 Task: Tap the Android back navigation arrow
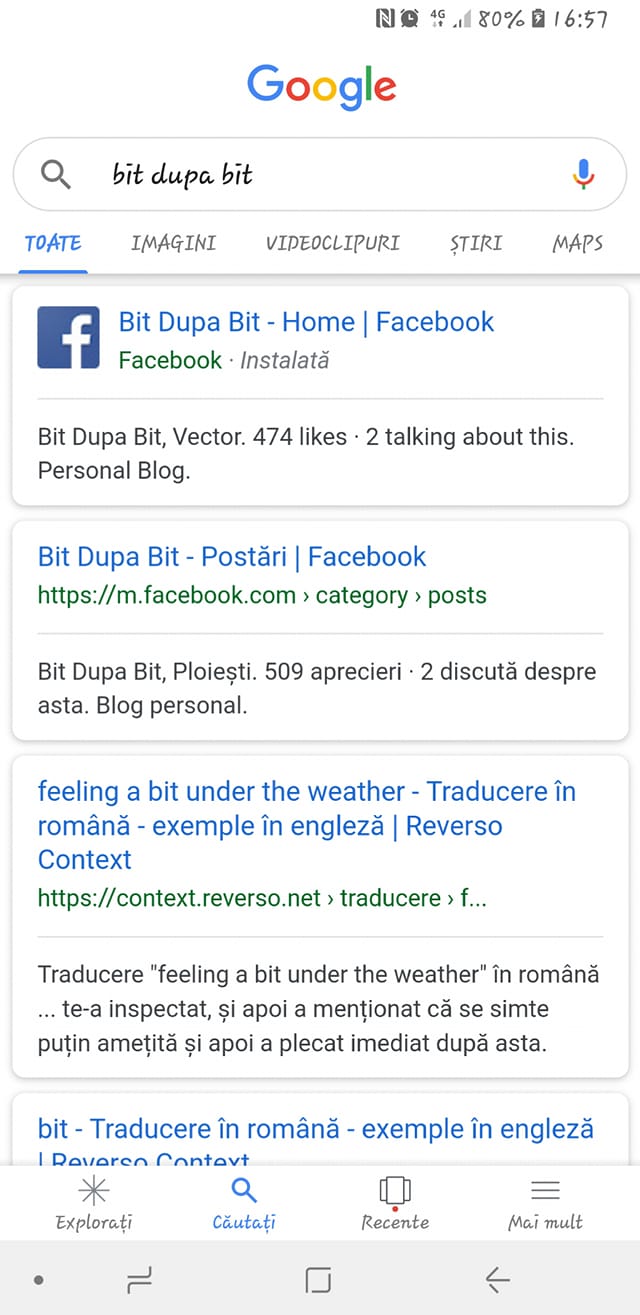[497, 1279]
